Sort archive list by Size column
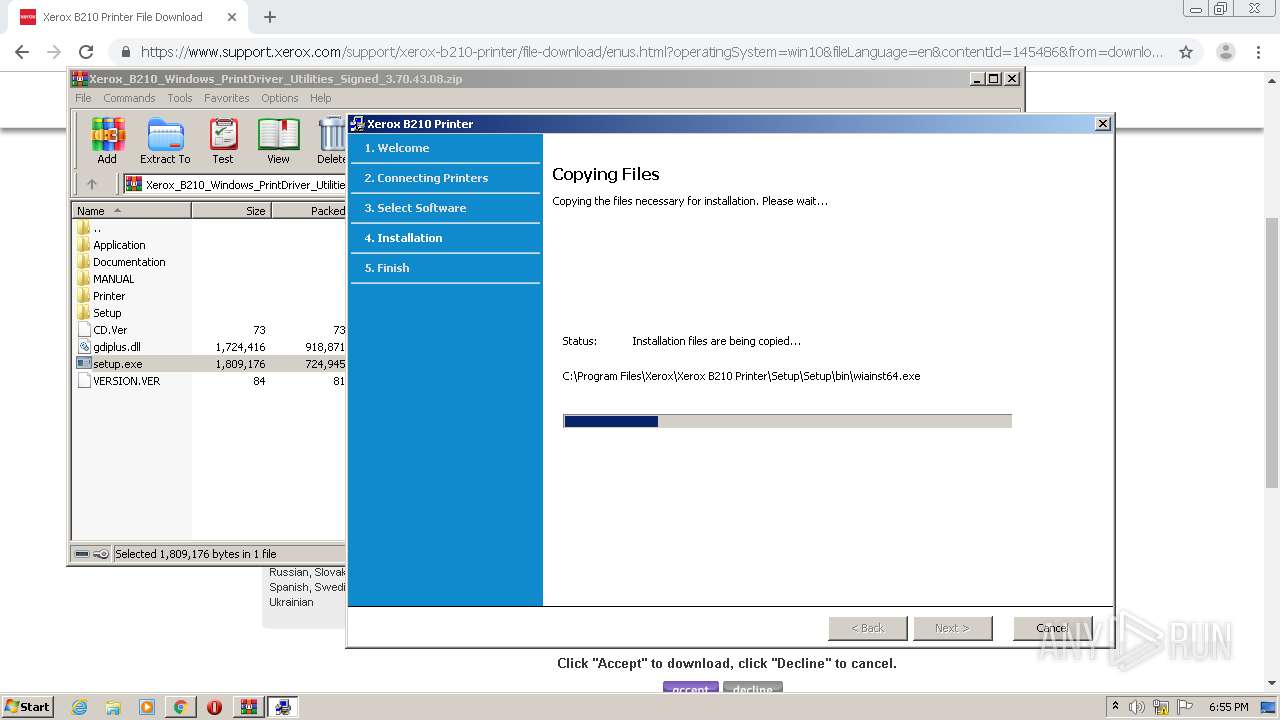This screenshot has height=720, width=1280. coord(231,210)
